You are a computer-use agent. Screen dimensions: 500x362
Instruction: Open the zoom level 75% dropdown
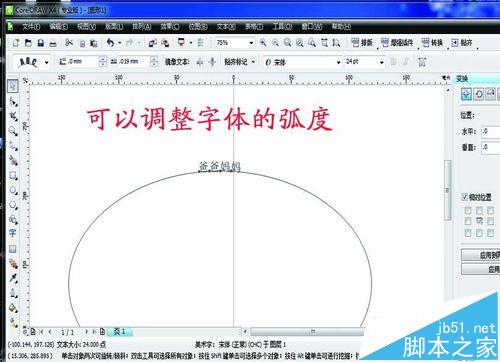point(251,43)
